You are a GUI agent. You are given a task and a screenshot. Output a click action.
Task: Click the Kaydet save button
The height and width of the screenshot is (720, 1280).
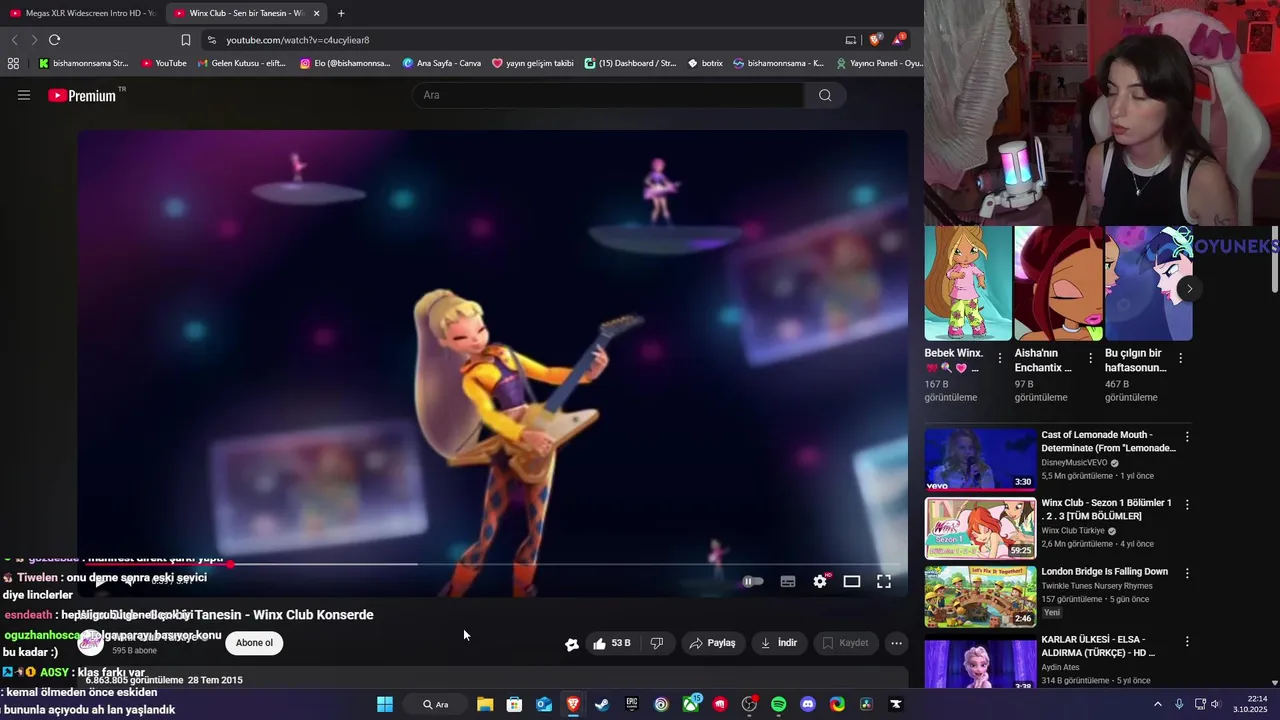point(845,643)
